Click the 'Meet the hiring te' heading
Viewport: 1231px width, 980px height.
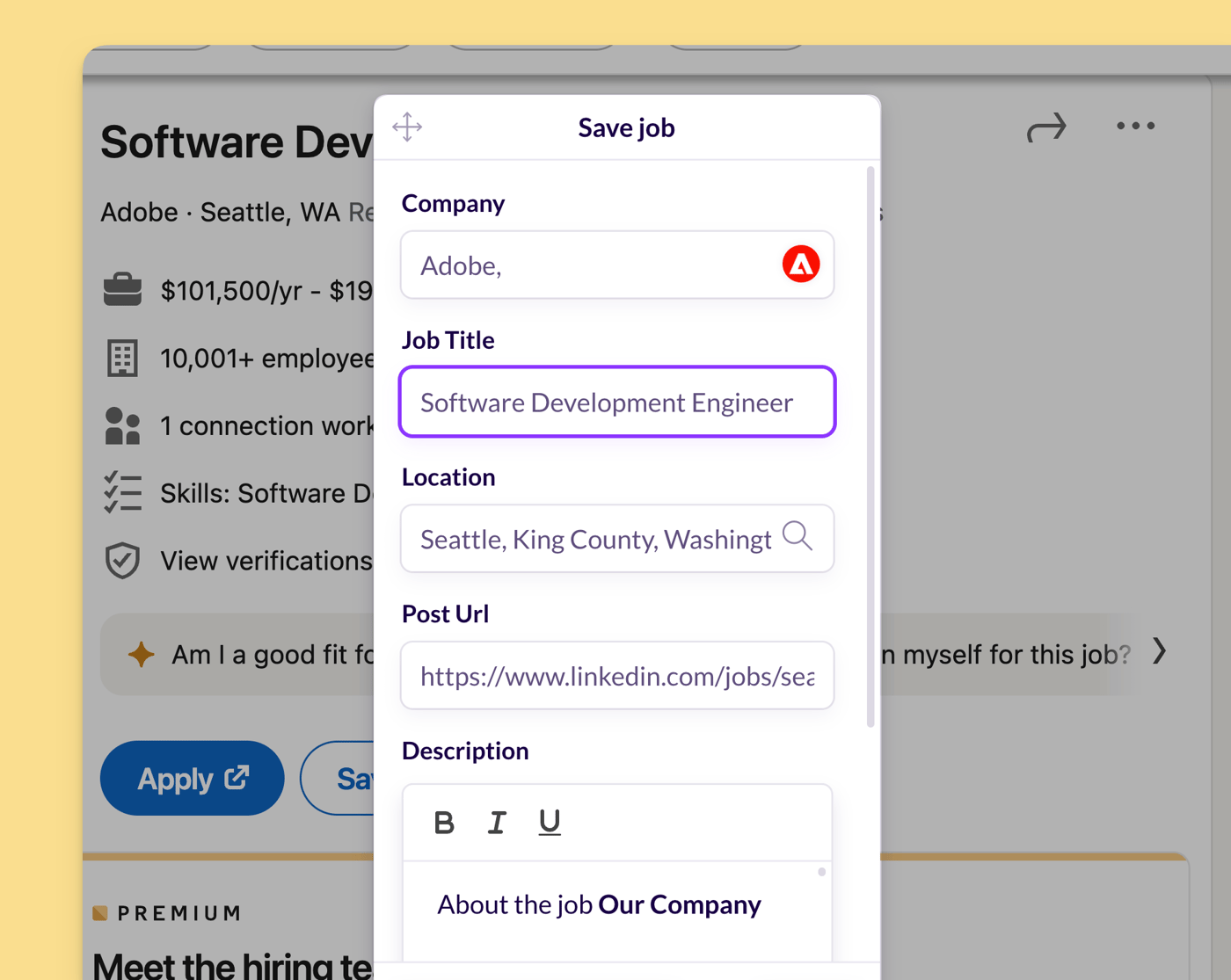233,965
